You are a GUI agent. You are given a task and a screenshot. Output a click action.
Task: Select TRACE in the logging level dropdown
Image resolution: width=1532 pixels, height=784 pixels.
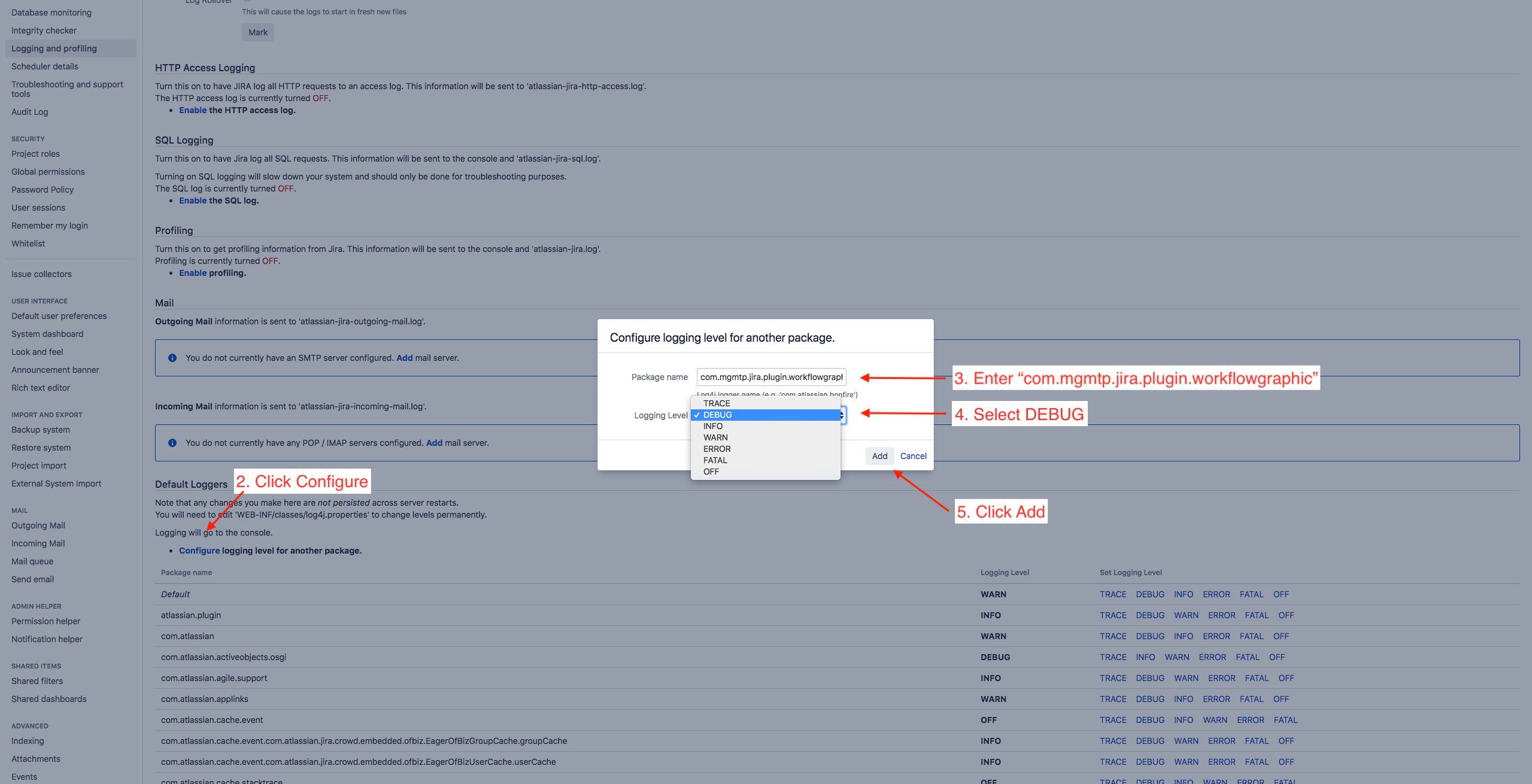click(x=717, y=403)
